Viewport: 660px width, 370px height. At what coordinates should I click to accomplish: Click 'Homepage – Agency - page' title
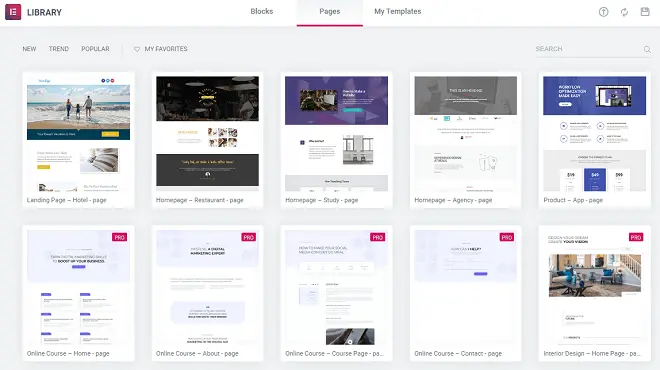453,200
